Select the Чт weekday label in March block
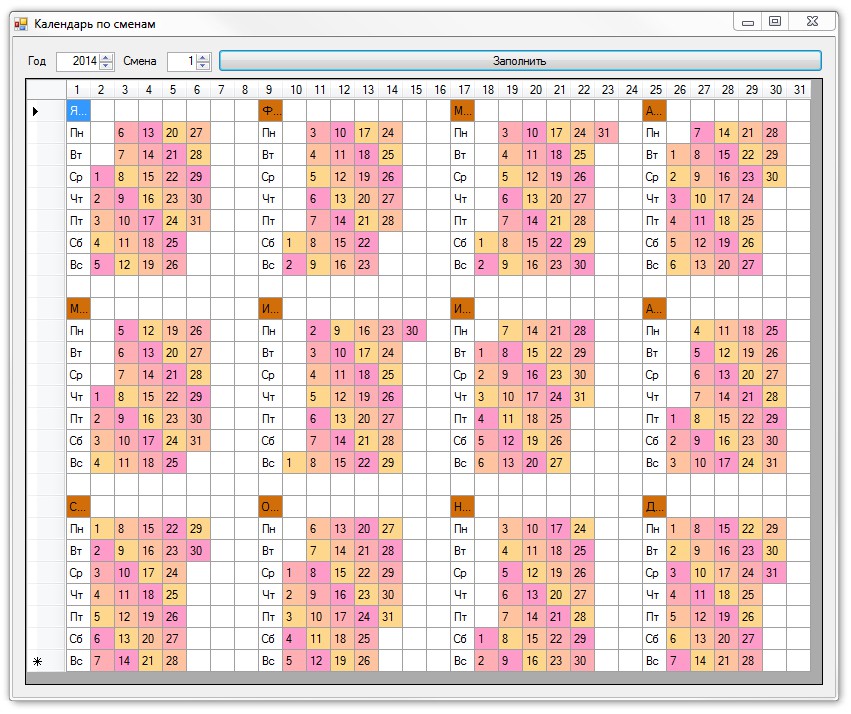851x714 pixels. (x=462, y=199)
